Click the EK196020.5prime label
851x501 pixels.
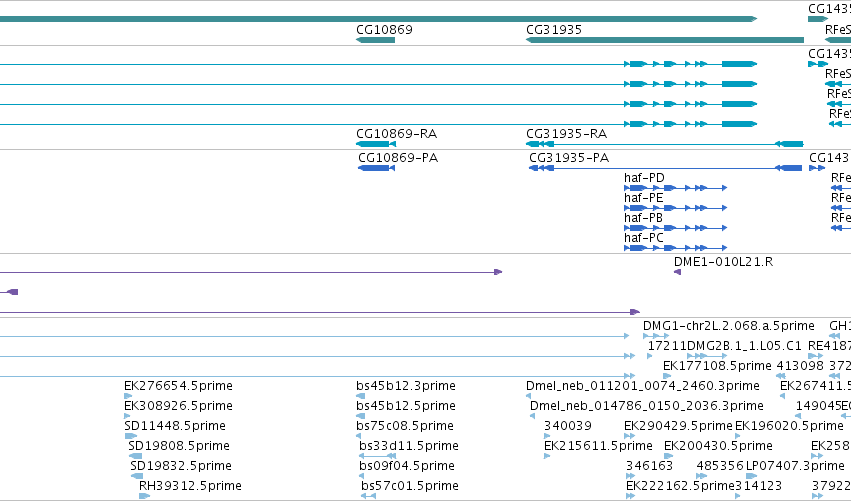pos(789,426)
